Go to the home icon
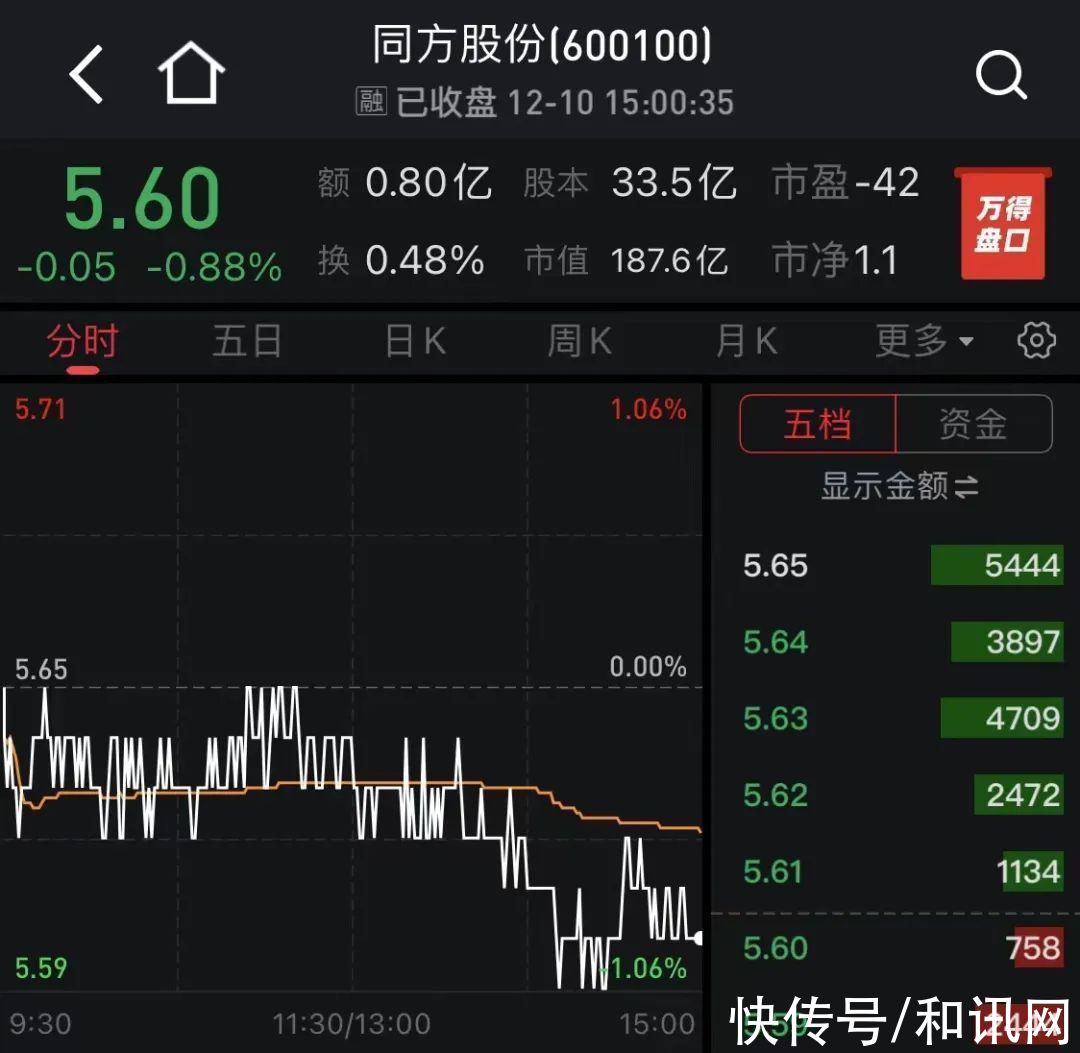This screenshot has height=1053, width=1080. point(191,73)
